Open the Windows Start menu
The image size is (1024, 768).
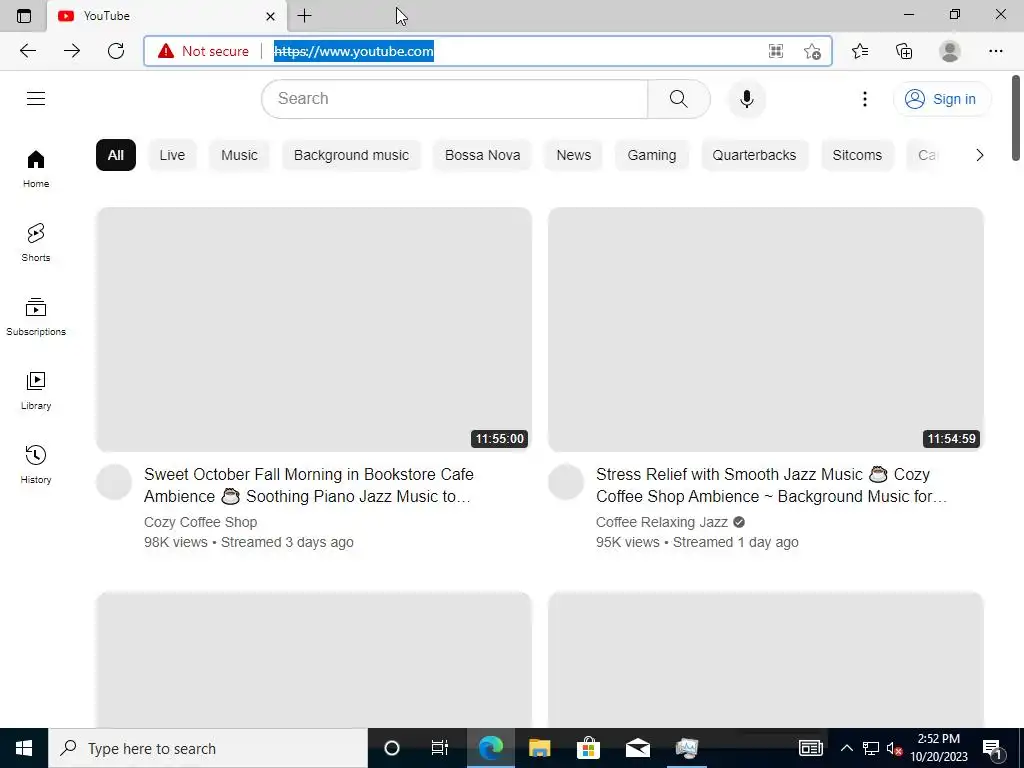coord(24,748)
